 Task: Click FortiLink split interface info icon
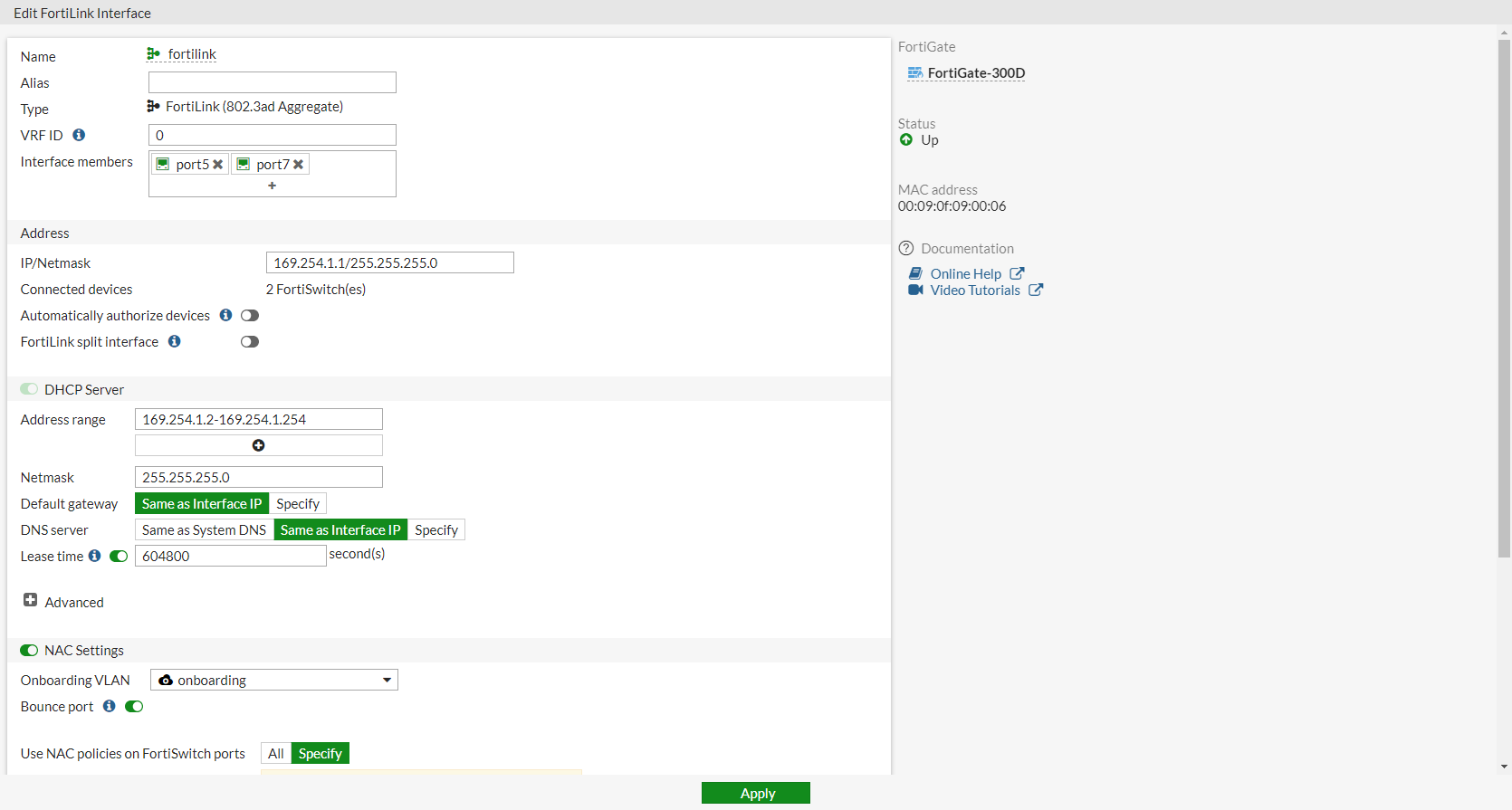click(174, 341)
